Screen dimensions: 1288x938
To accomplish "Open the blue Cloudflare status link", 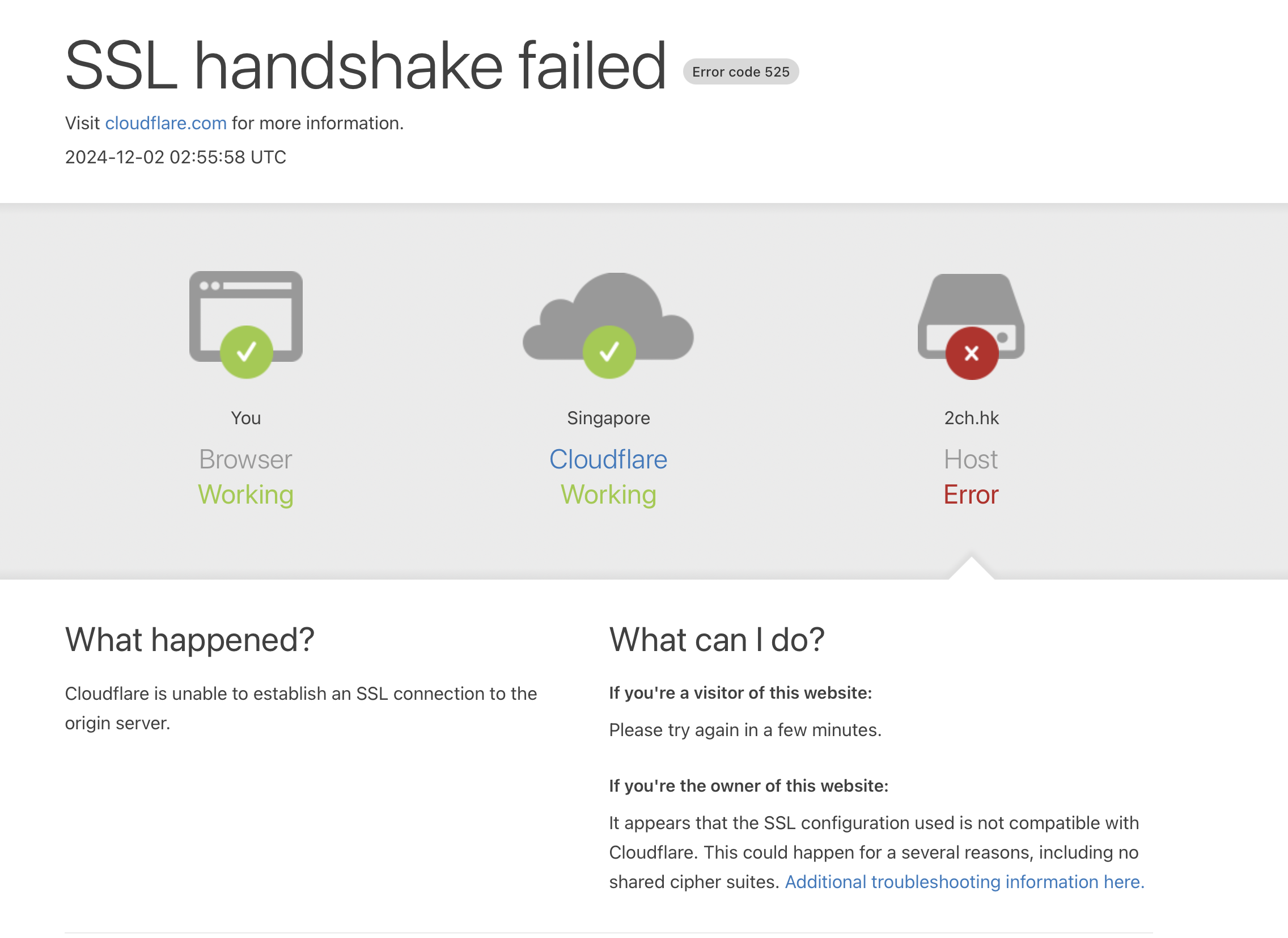I will coord(608,459).
